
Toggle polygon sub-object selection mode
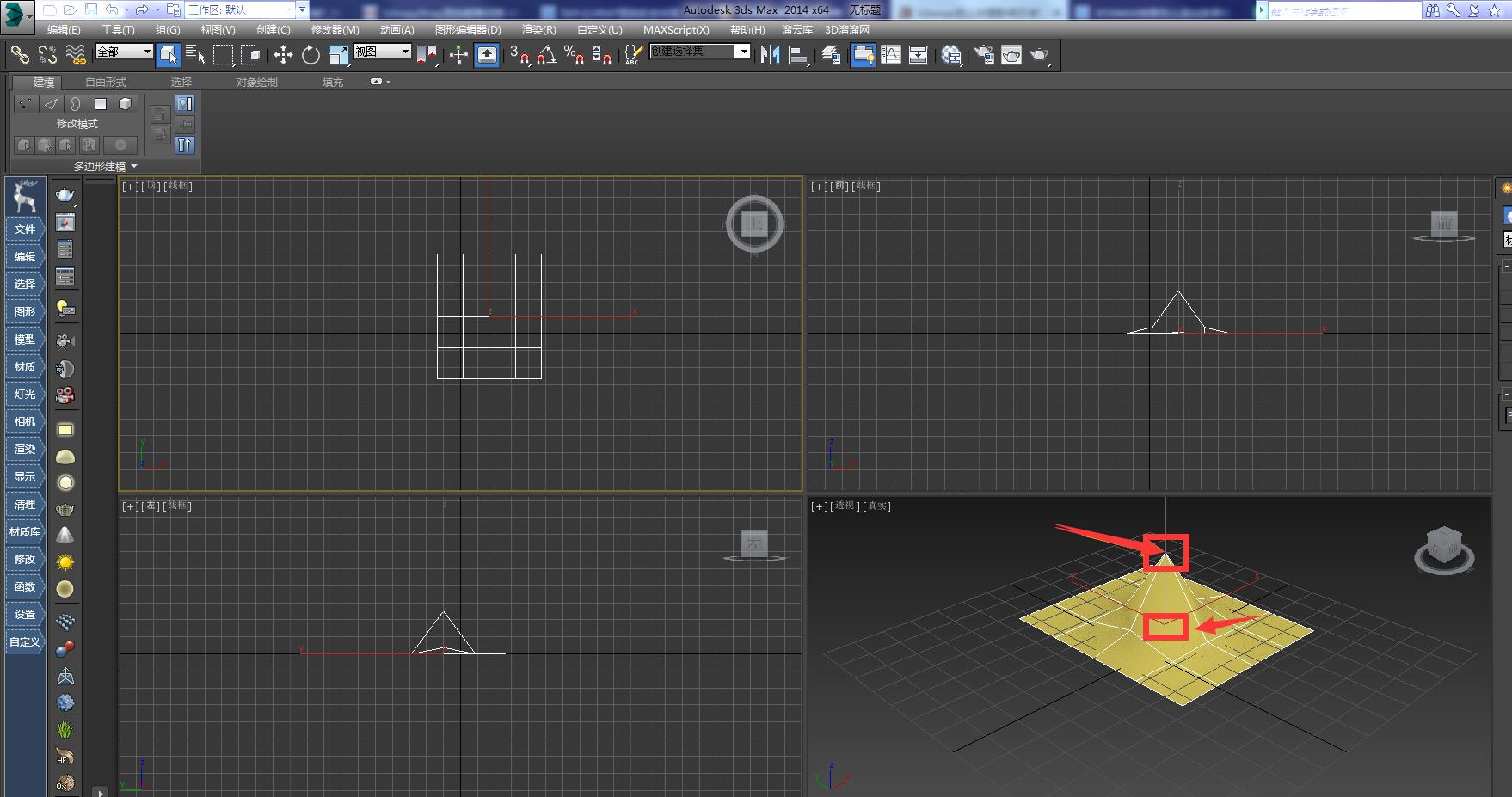tap(100, 104)
